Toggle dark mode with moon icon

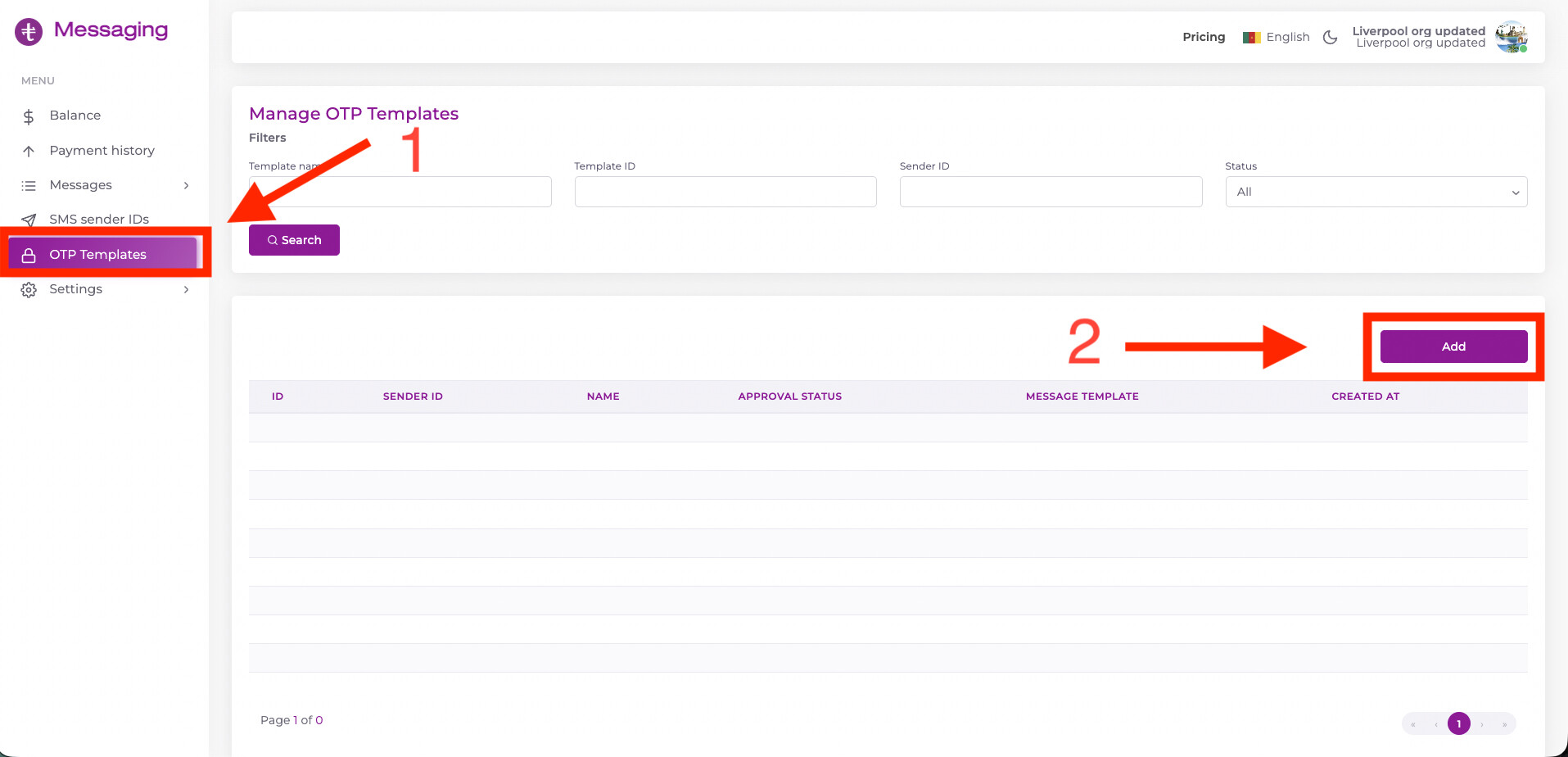(1330, 37)
